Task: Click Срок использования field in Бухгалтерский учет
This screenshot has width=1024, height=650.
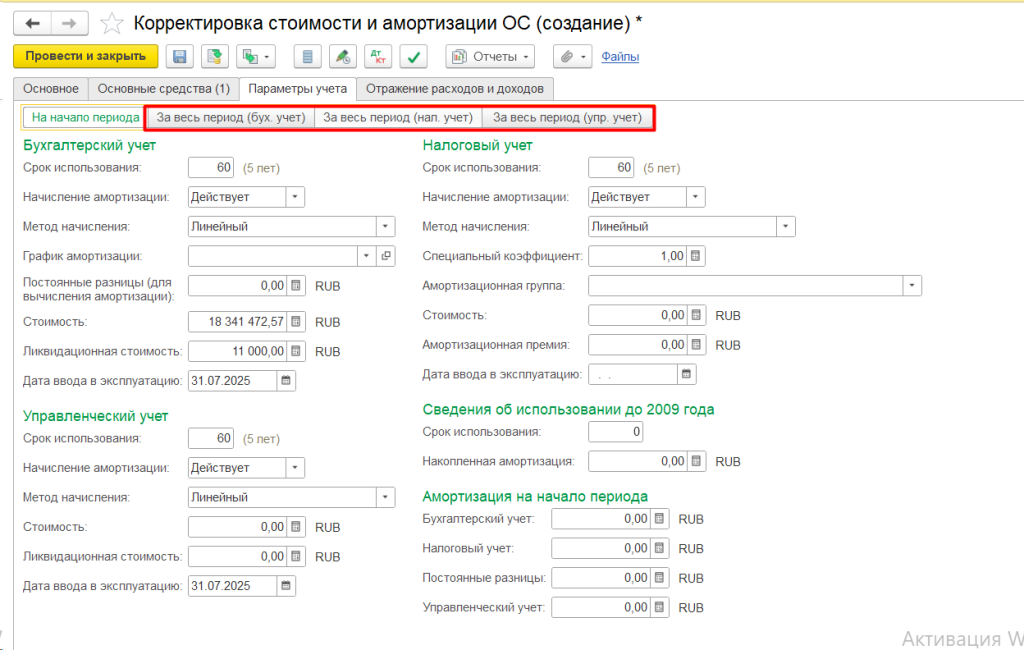Action: 211,168
